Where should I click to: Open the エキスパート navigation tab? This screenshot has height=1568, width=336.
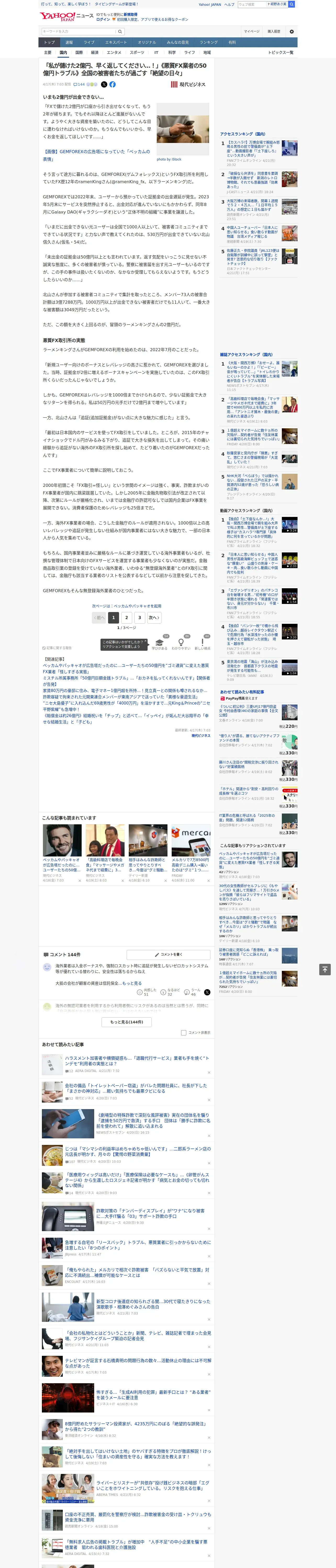[116, 43]
